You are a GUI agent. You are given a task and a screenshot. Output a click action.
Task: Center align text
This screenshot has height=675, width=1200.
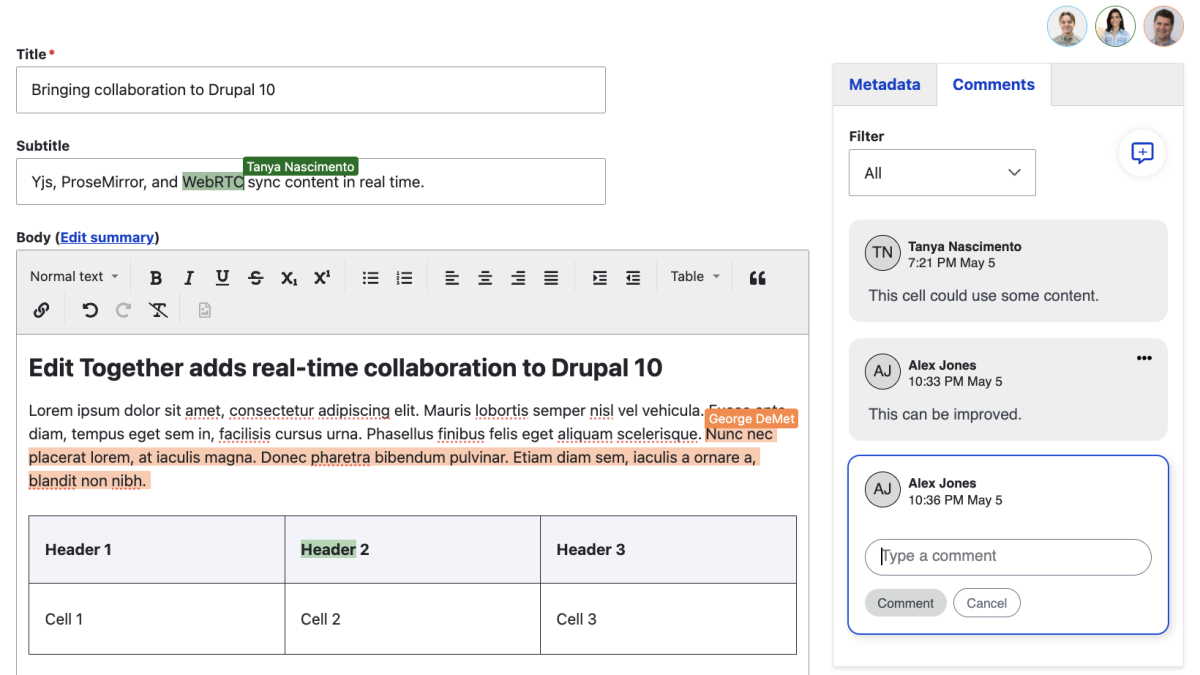coord(485,278)
